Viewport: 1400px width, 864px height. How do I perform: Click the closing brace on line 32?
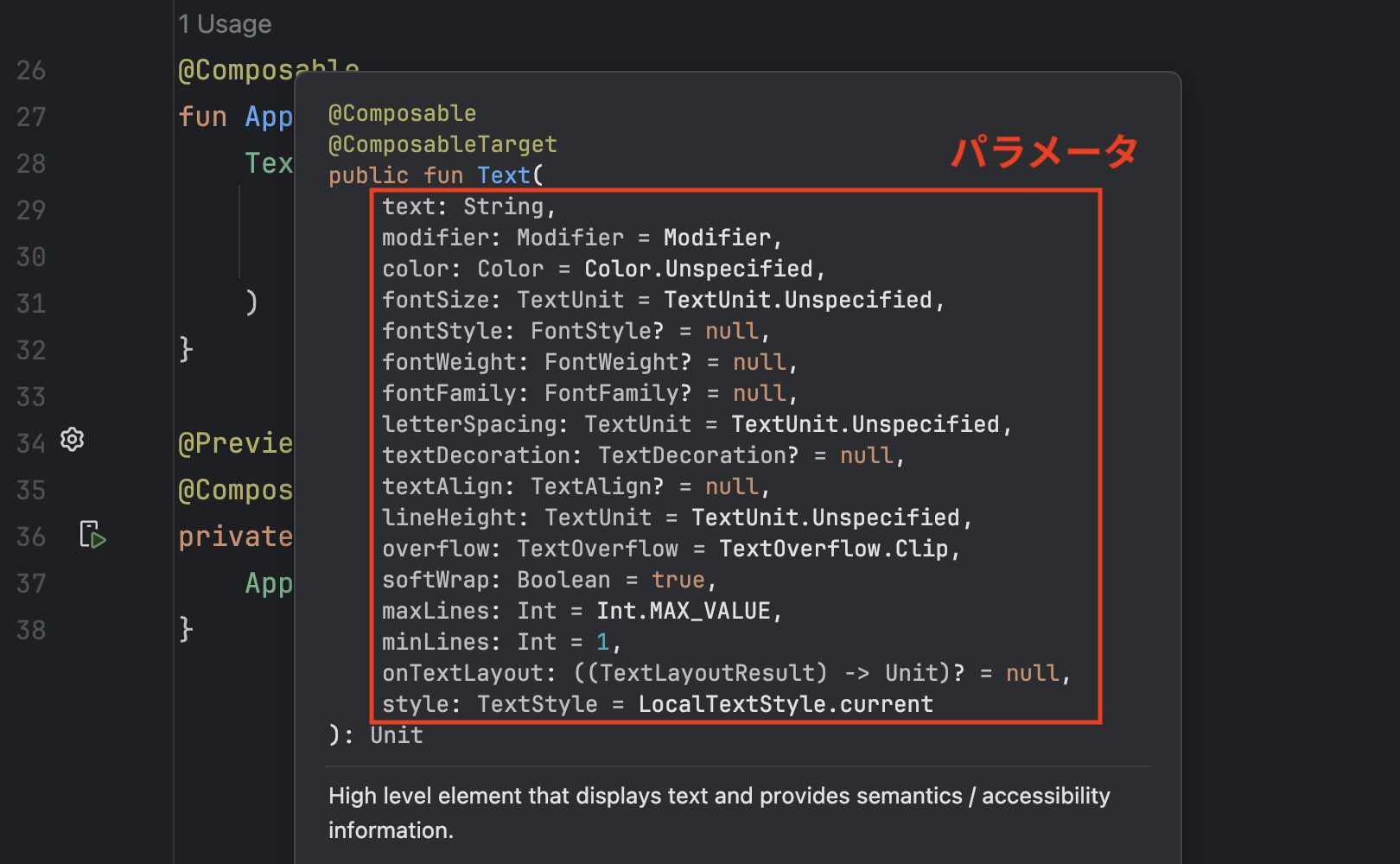186,349
